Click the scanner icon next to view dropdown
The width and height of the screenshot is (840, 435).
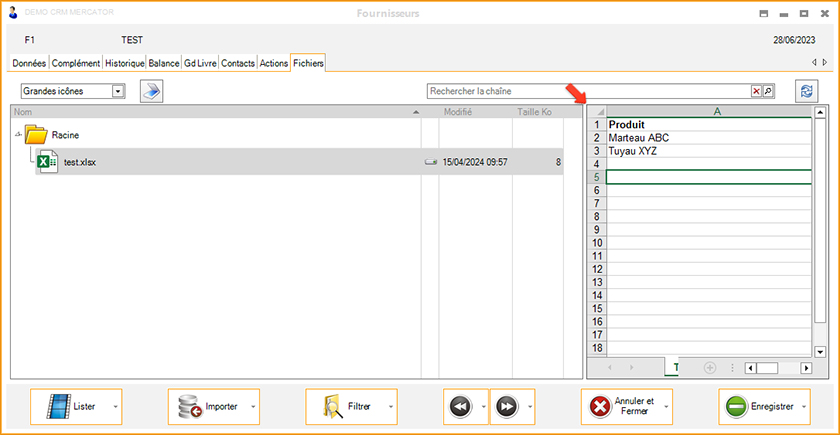pyautogui.click(x=151, y=91)
